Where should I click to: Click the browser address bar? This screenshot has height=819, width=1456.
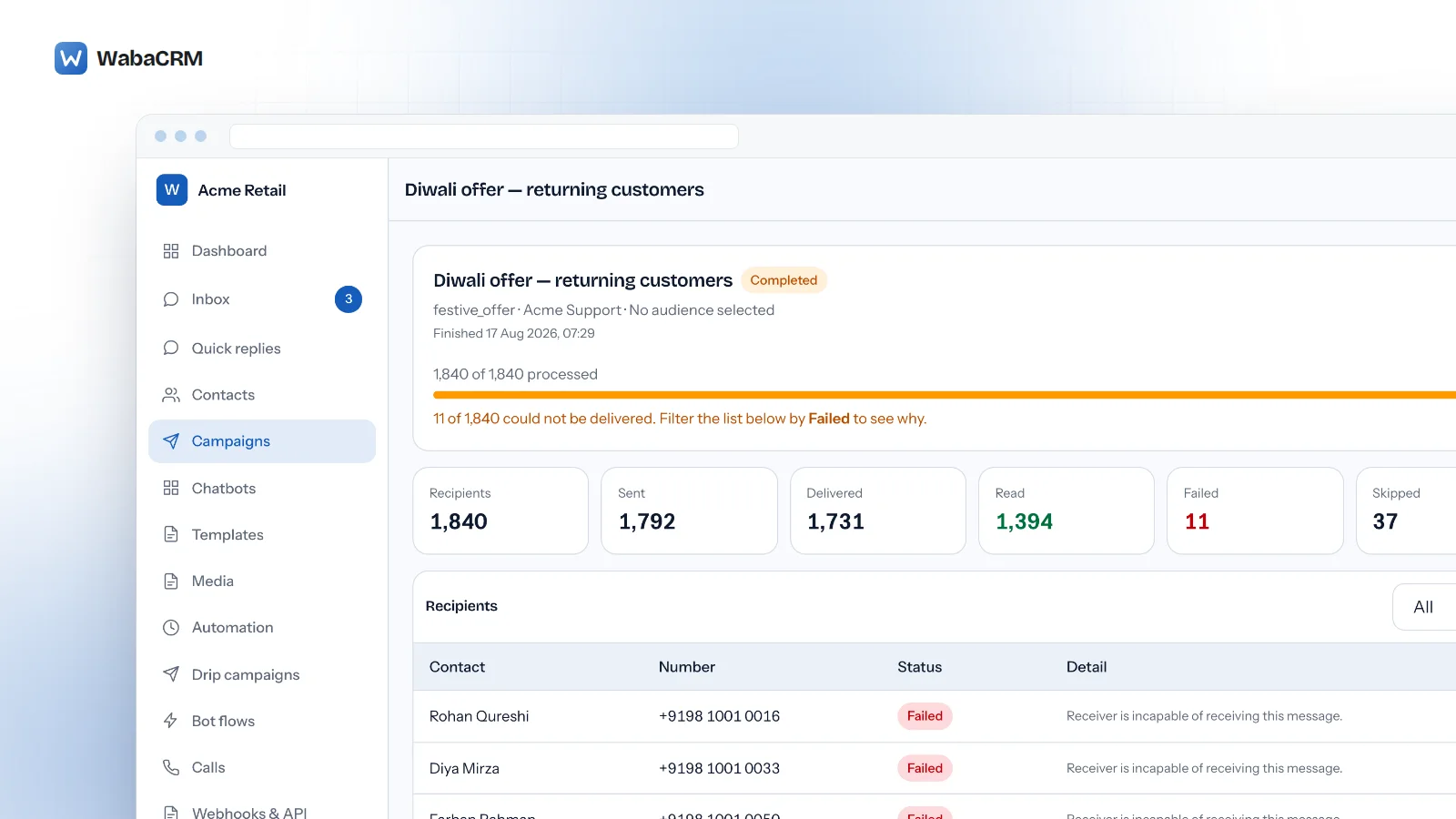pos(484,136)
